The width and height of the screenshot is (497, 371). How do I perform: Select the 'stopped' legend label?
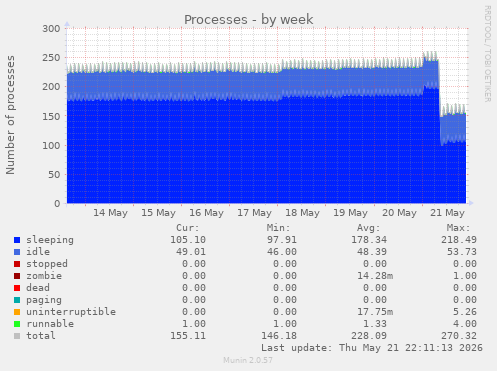tap(47, 264)
